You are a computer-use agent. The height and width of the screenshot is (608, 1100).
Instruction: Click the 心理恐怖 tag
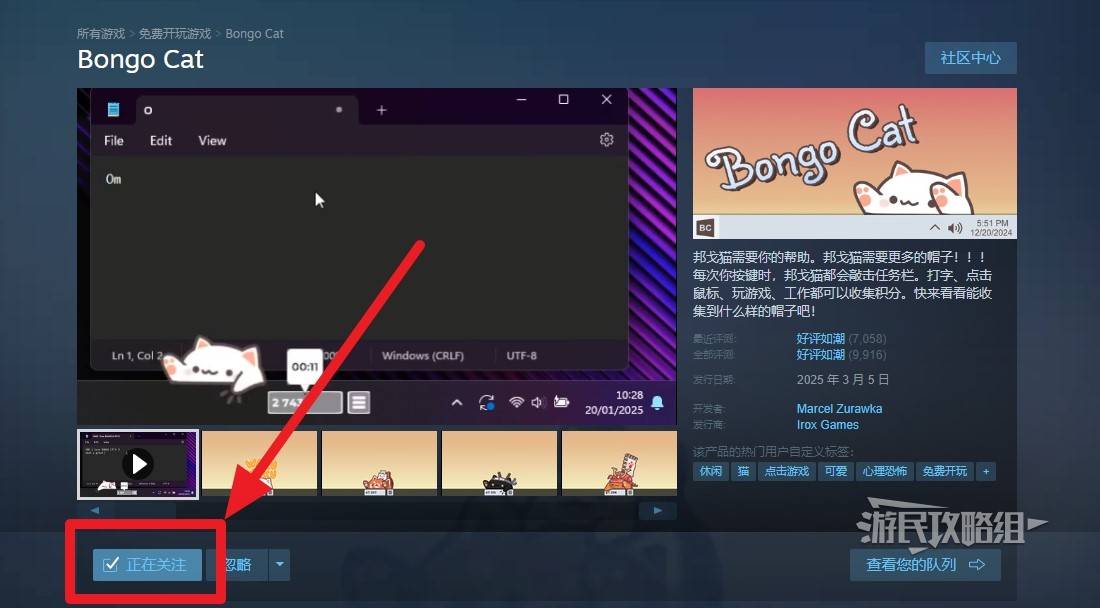click(885, 471)
